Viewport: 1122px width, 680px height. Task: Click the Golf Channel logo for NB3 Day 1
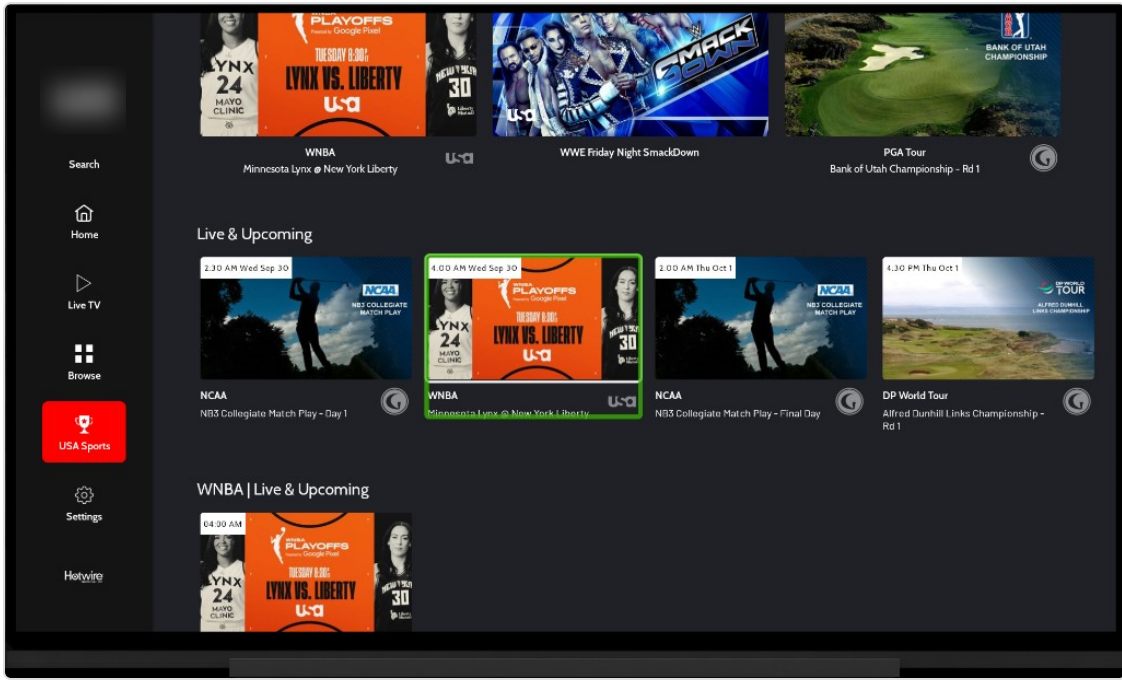pyautogui.click(x=394, y=402)
